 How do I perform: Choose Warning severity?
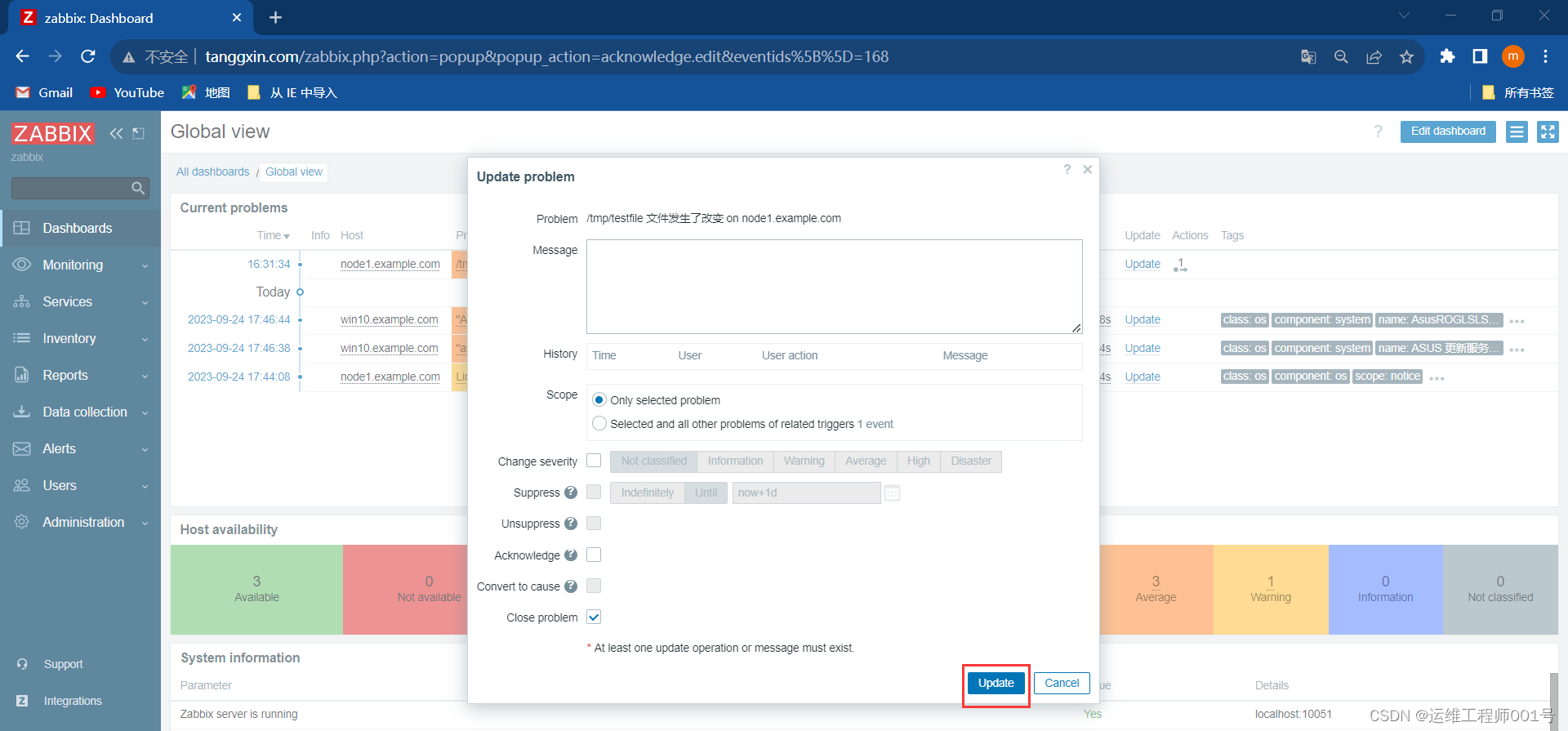[x=804, y=461]
